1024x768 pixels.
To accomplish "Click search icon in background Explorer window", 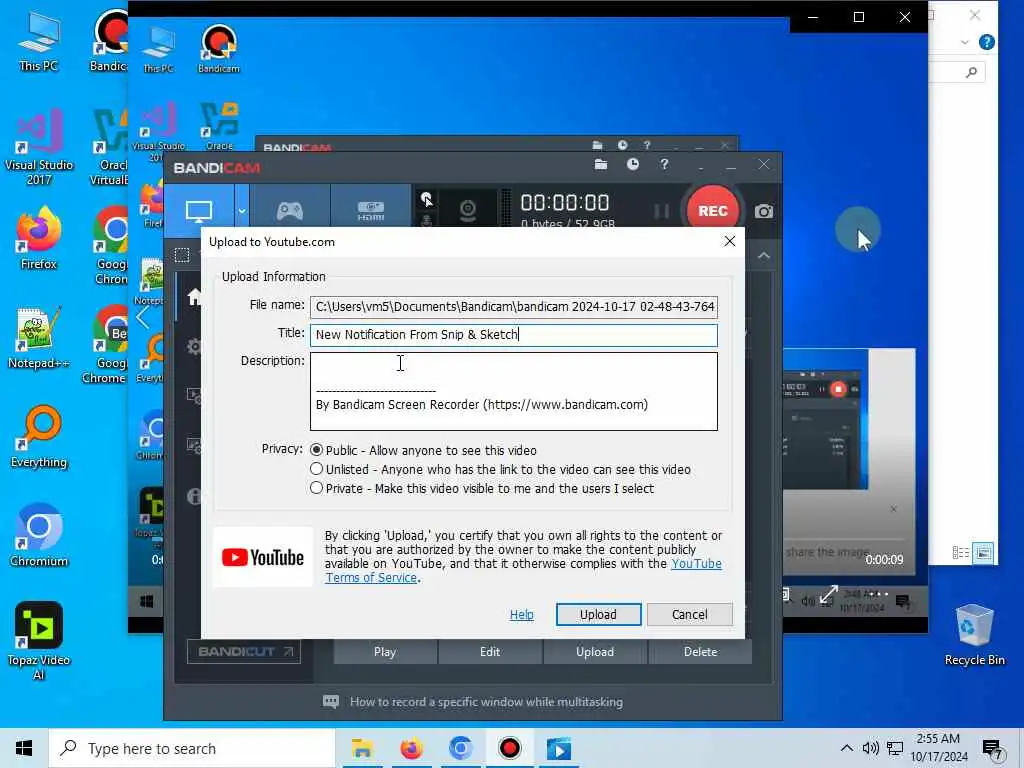I will point(971,72).
